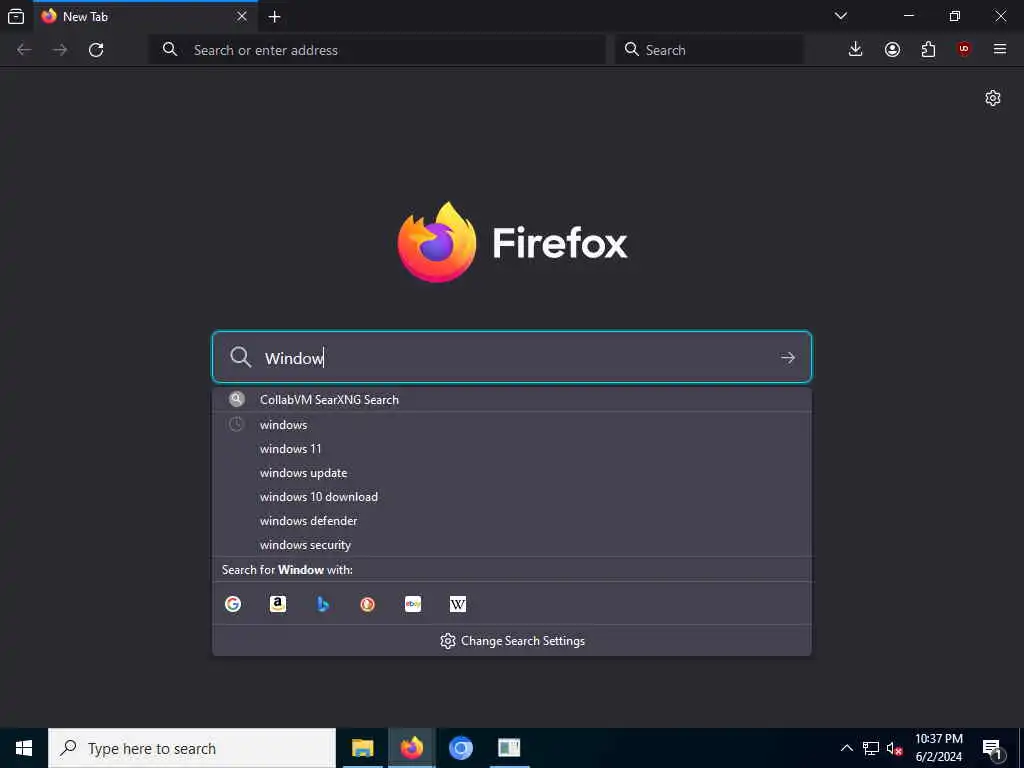Screen dimensions: 1024x768
Task: Open the network status tray icon
Action: [871, 748]
